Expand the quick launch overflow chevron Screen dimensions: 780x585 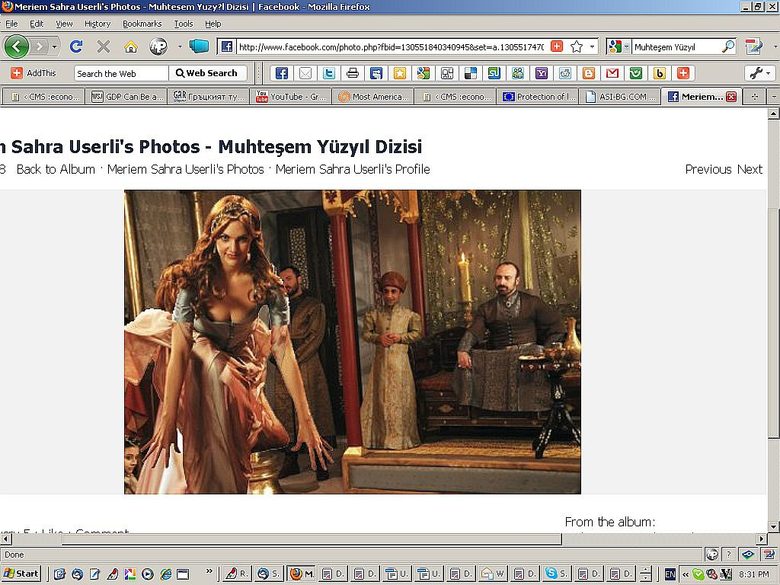tap(209, 571)
